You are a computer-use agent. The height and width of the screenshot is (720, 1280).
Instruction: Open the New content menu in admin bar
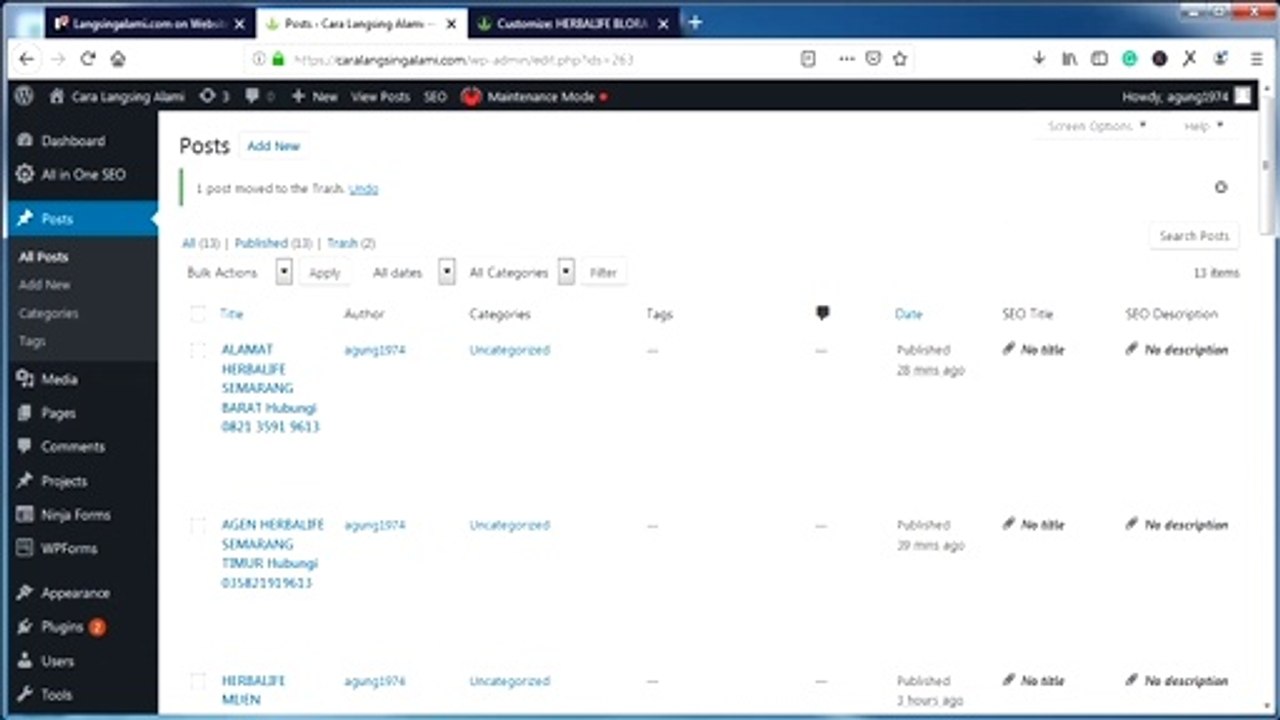point(314,97)
